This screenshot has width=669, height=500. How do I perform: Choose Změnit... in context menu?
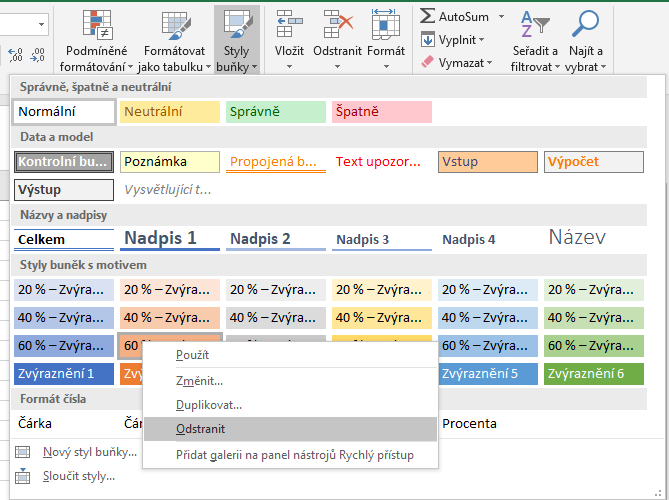coord(290,381)
